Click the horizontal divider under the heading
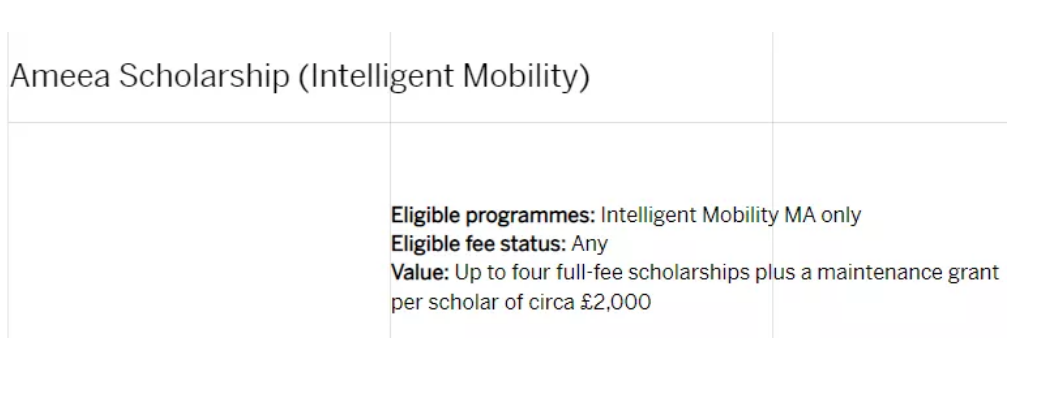1047x393 pixels. (507, 122)
